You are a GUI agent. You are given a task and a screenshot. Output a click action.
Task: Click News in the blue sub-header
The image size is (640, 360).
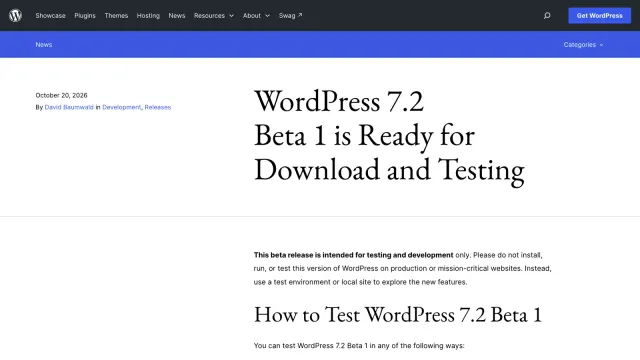click(44, 44)
